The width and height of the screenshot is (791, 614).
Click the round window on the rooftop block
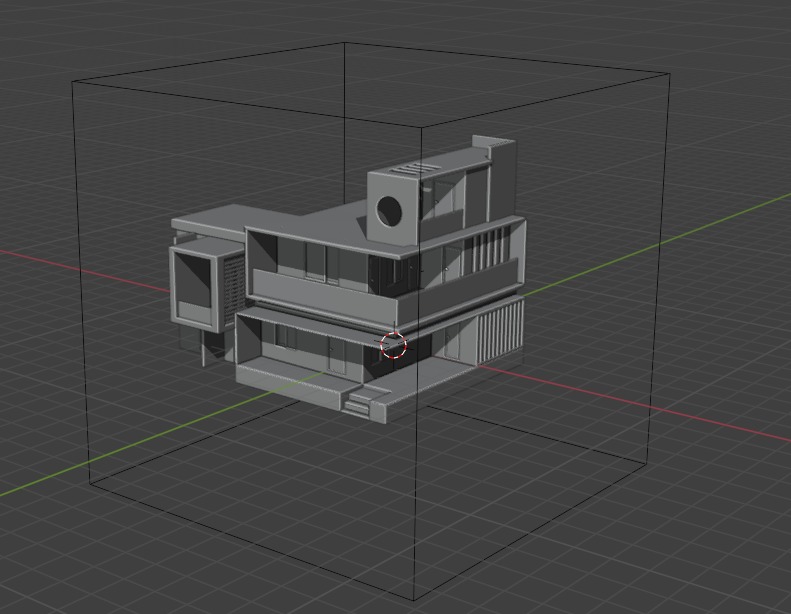coord(389,210)
